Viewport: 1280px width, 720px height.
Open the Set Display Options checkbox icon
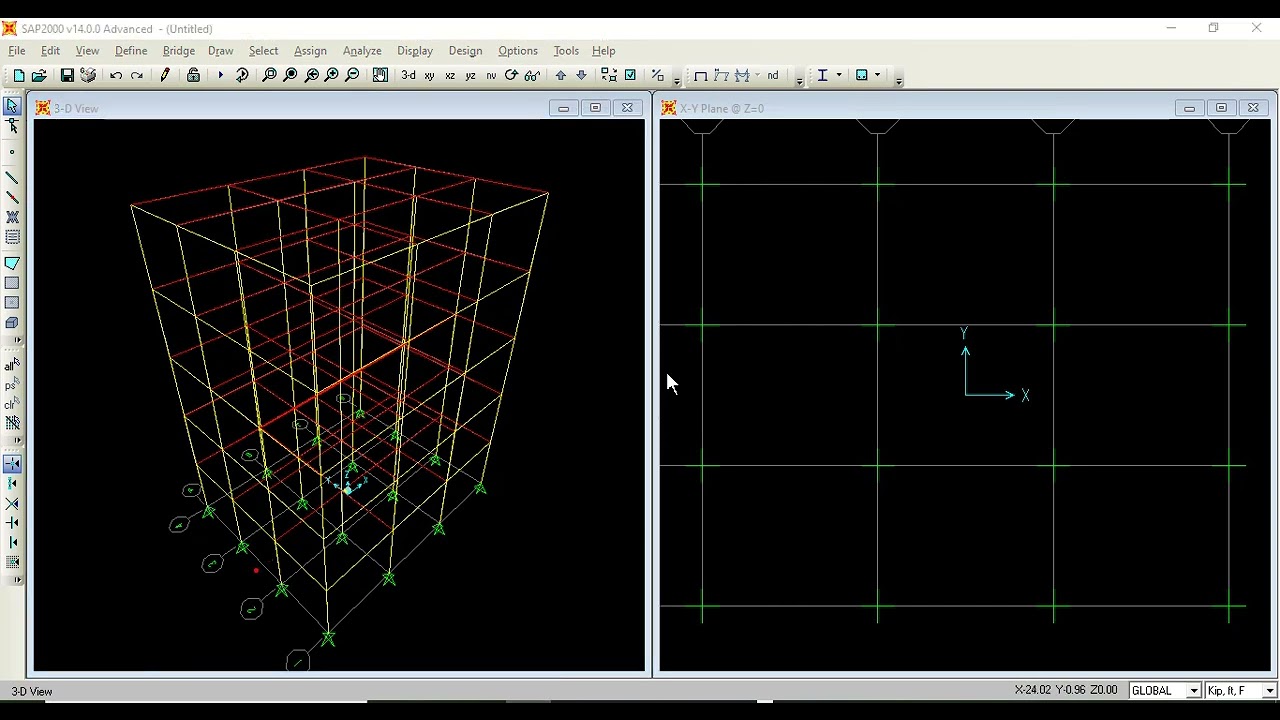(x=630, y=75)
